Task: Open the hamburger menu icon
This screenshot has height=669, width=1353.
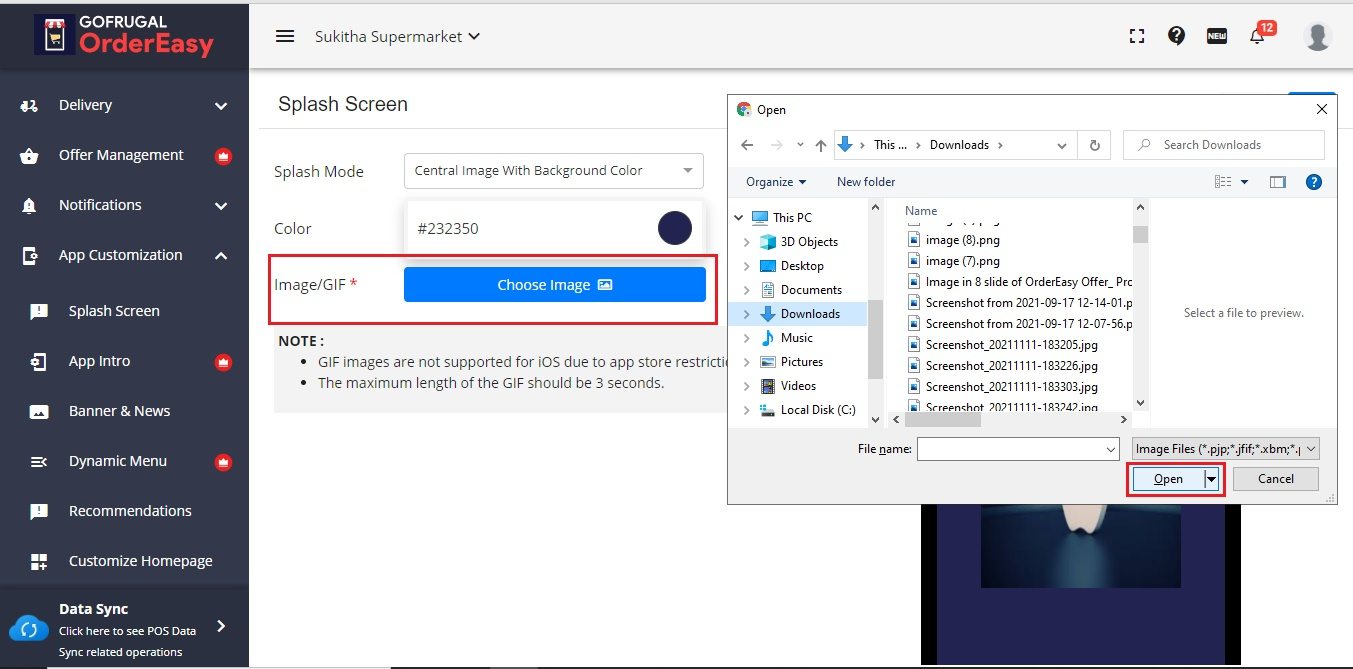Action: (x=285, y=36)
